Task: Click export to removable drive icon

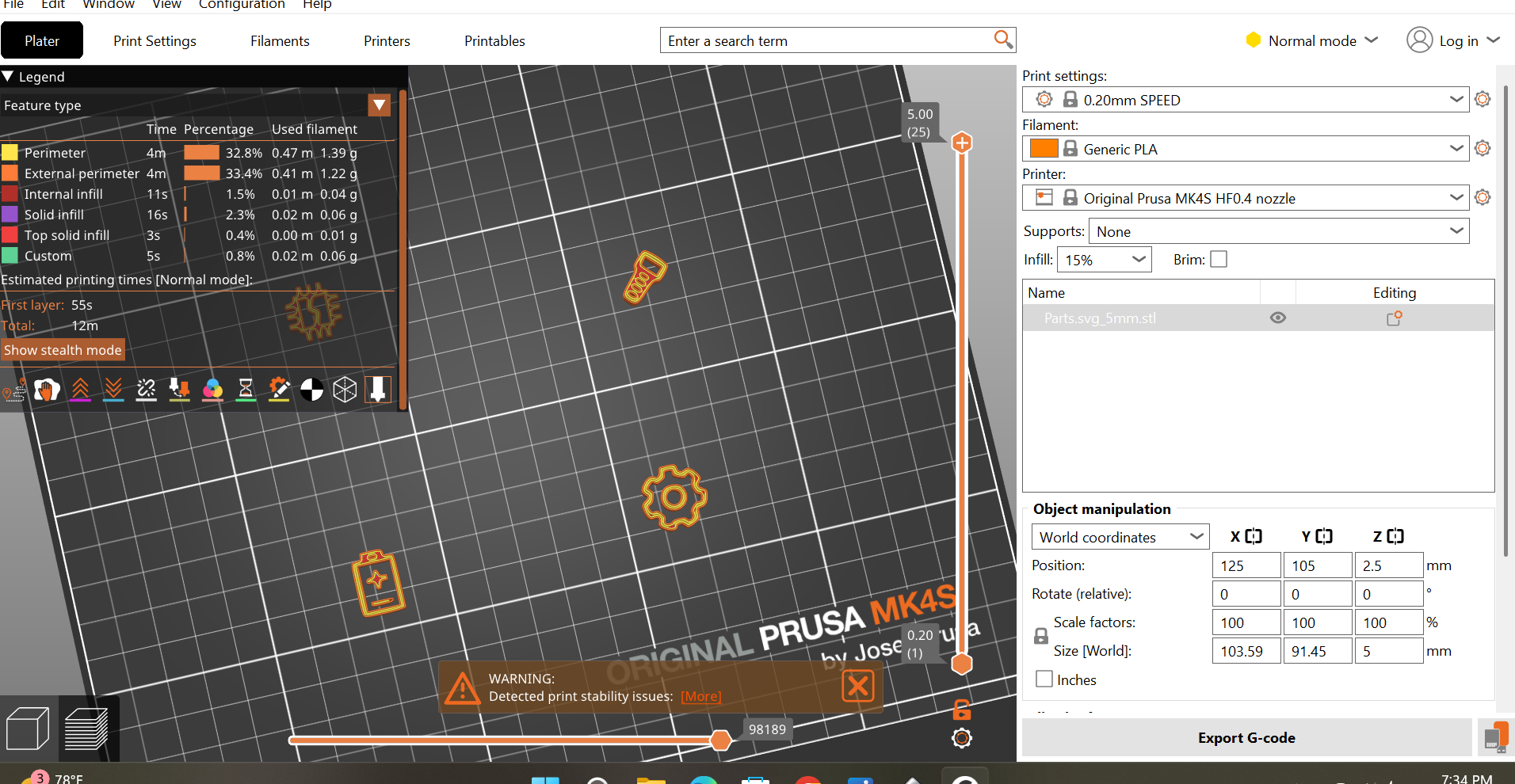Action: pos(1496,737)
